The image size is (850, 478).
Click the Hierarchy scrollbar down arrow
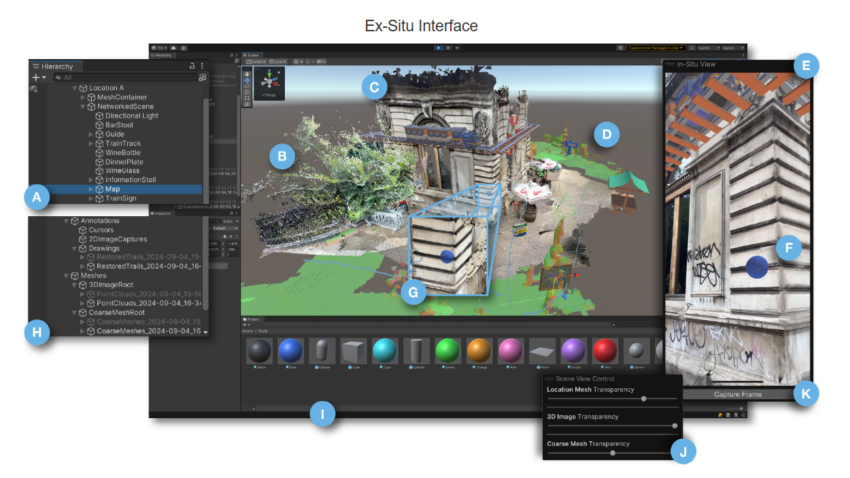pos(205,332)
